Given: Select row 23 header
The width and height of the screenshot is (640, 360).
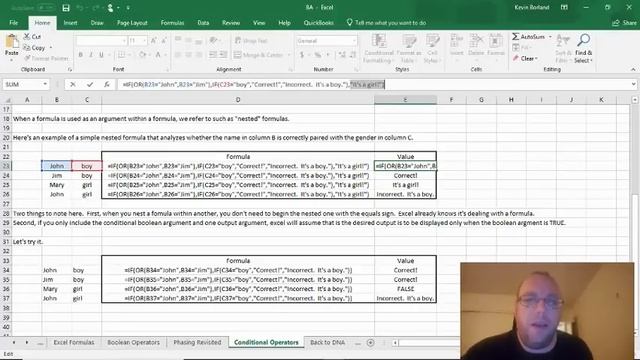Looking at the screenshot, I should pos(6,166).
